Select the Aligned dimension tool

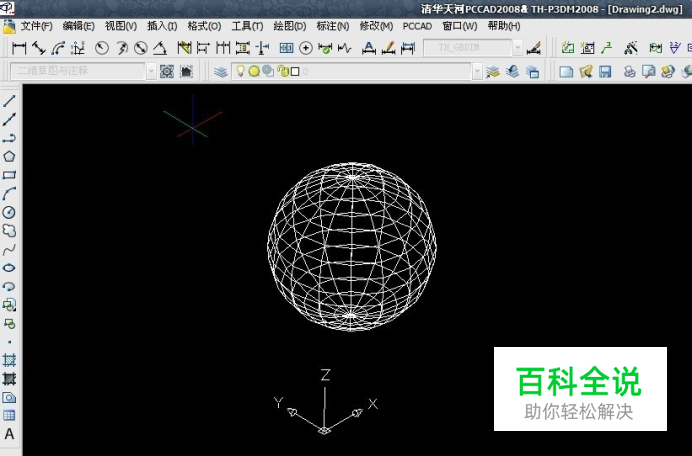coord(39,48)
